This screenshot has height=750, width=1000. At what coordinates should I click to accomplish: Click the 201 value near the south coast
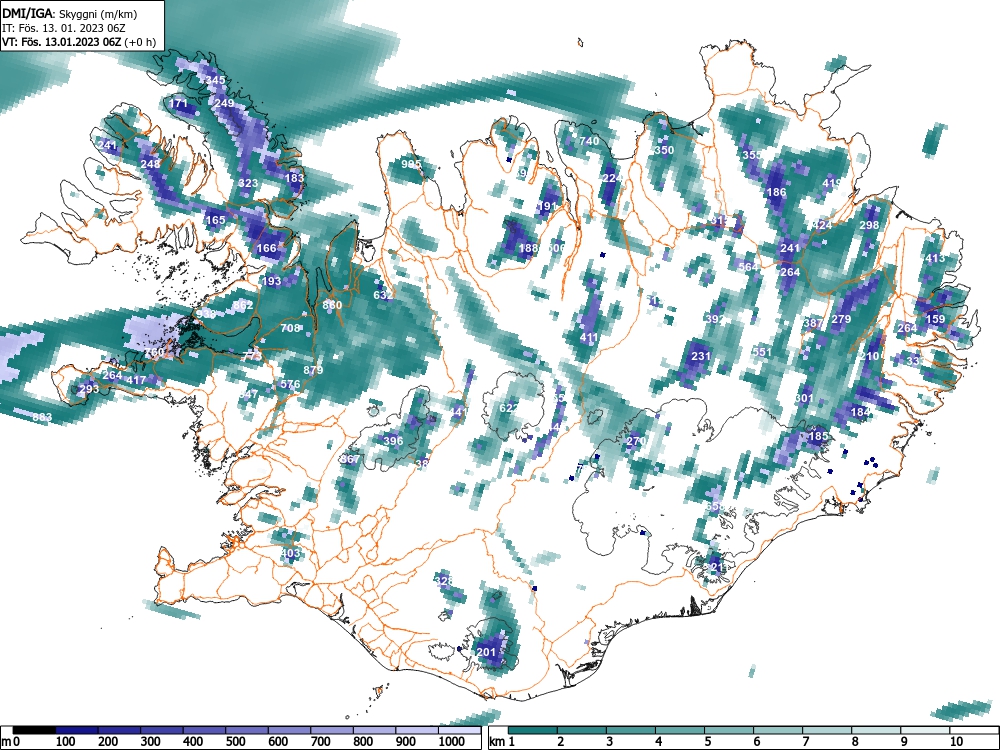point(486,652)
